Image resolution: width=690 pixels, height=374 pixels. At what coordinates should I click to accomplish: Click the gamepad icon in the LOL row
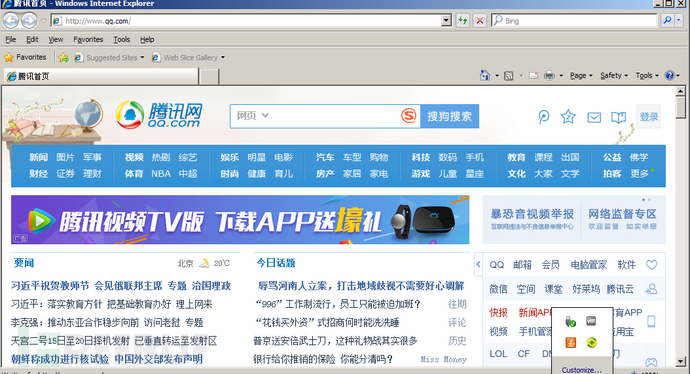(651, 362)
